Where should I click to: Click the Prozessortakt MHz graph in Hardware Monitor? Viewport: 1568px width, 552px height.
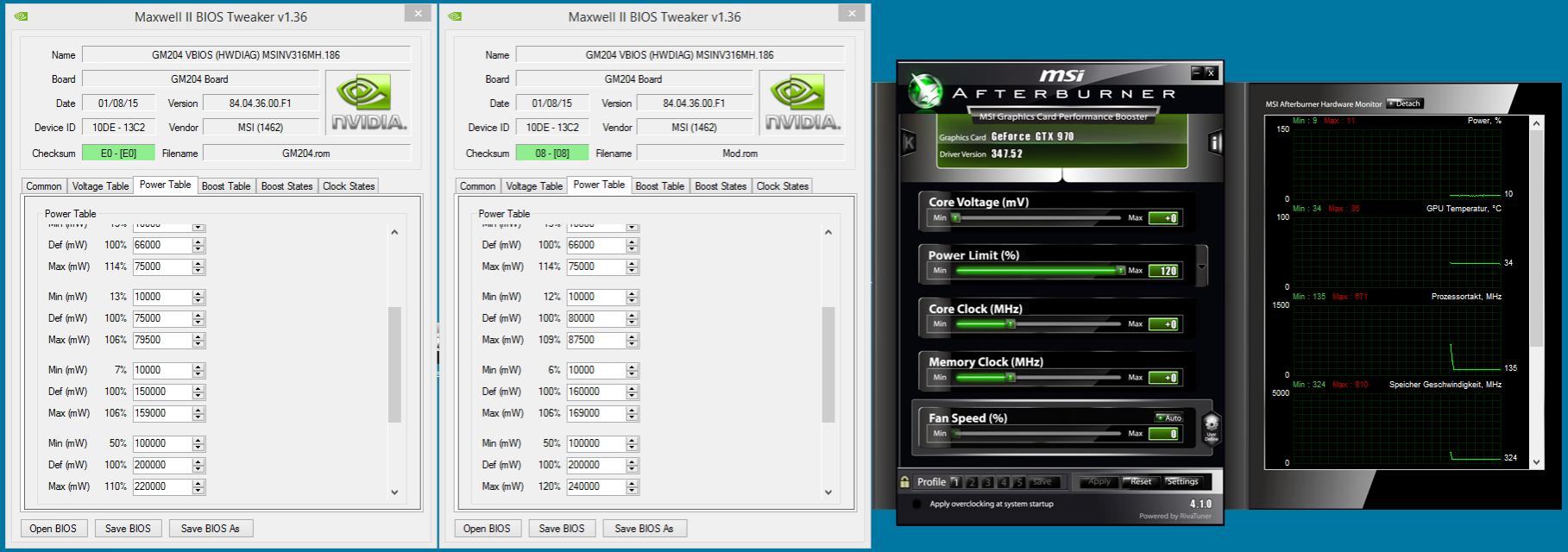tap(1396, 339)
